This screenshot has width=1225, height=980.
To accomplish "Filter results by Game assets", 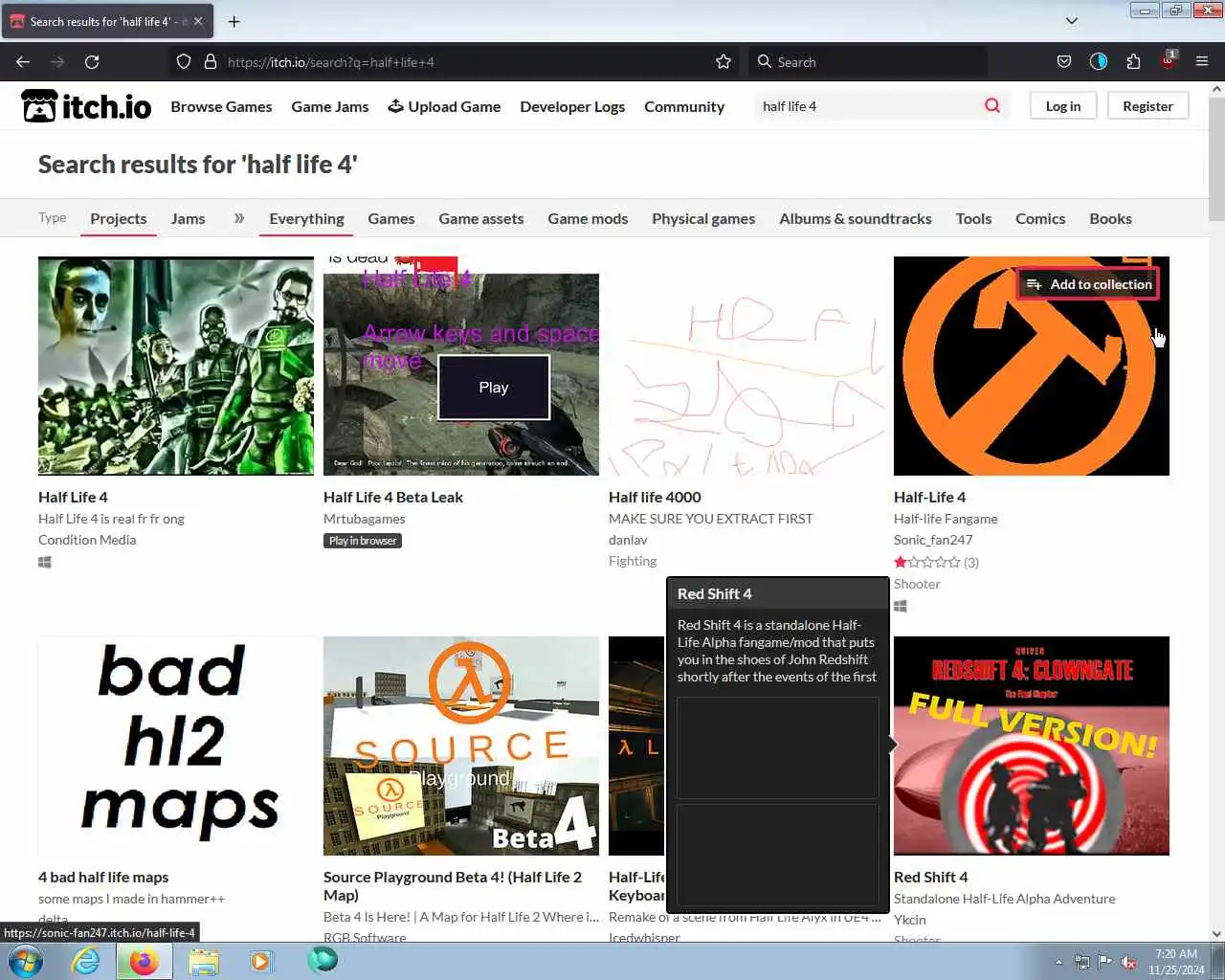I will 481,218.
